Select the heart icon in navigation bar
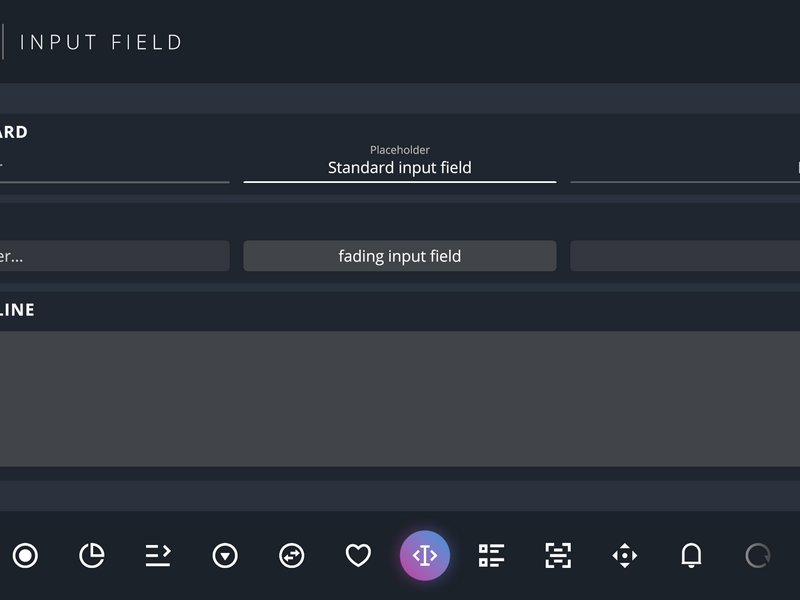The width and height of the screenshot is (800, 600). (x=358, y=556)
